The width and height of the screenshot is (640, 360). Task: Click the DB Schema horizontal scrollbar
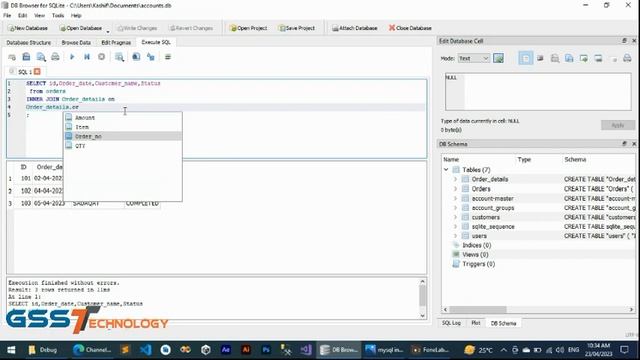click(x=538, y=309)
